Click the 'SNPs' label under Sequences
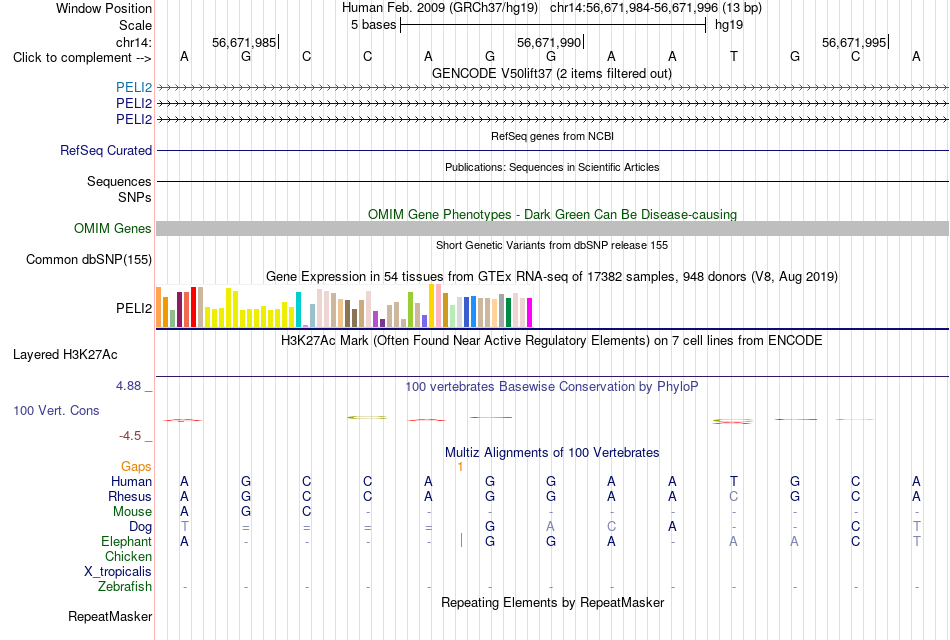Image resolution: width=950 pixels, height=640 pixels. click(x=135, y=197)
